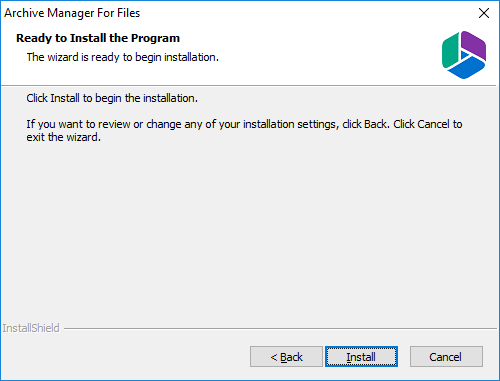Click the separator line beside InstallShield

coord(280,329)
